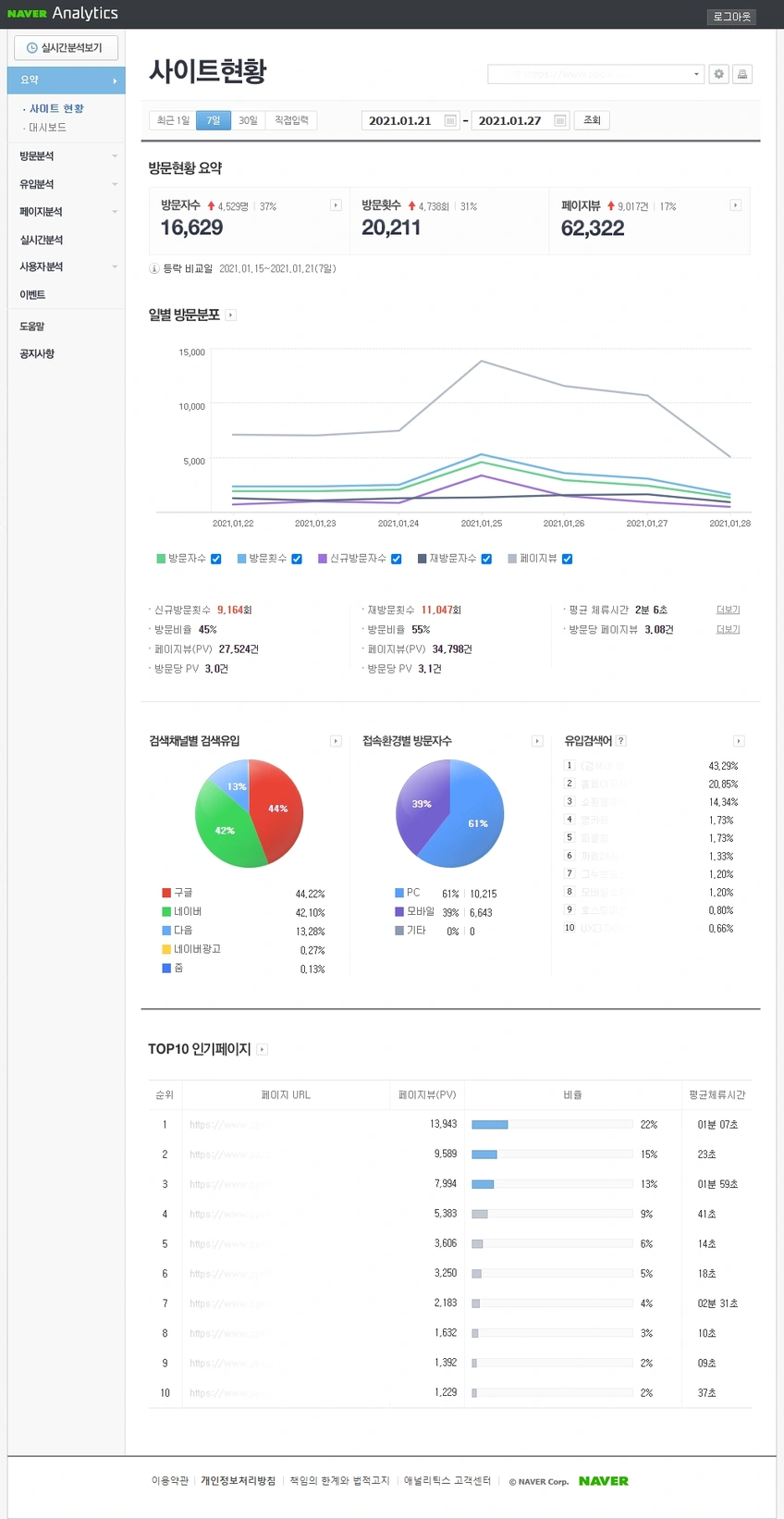Select the 30일 period tab
Viewport: 784px width, 1519px height.
click(x=248, y=120)
